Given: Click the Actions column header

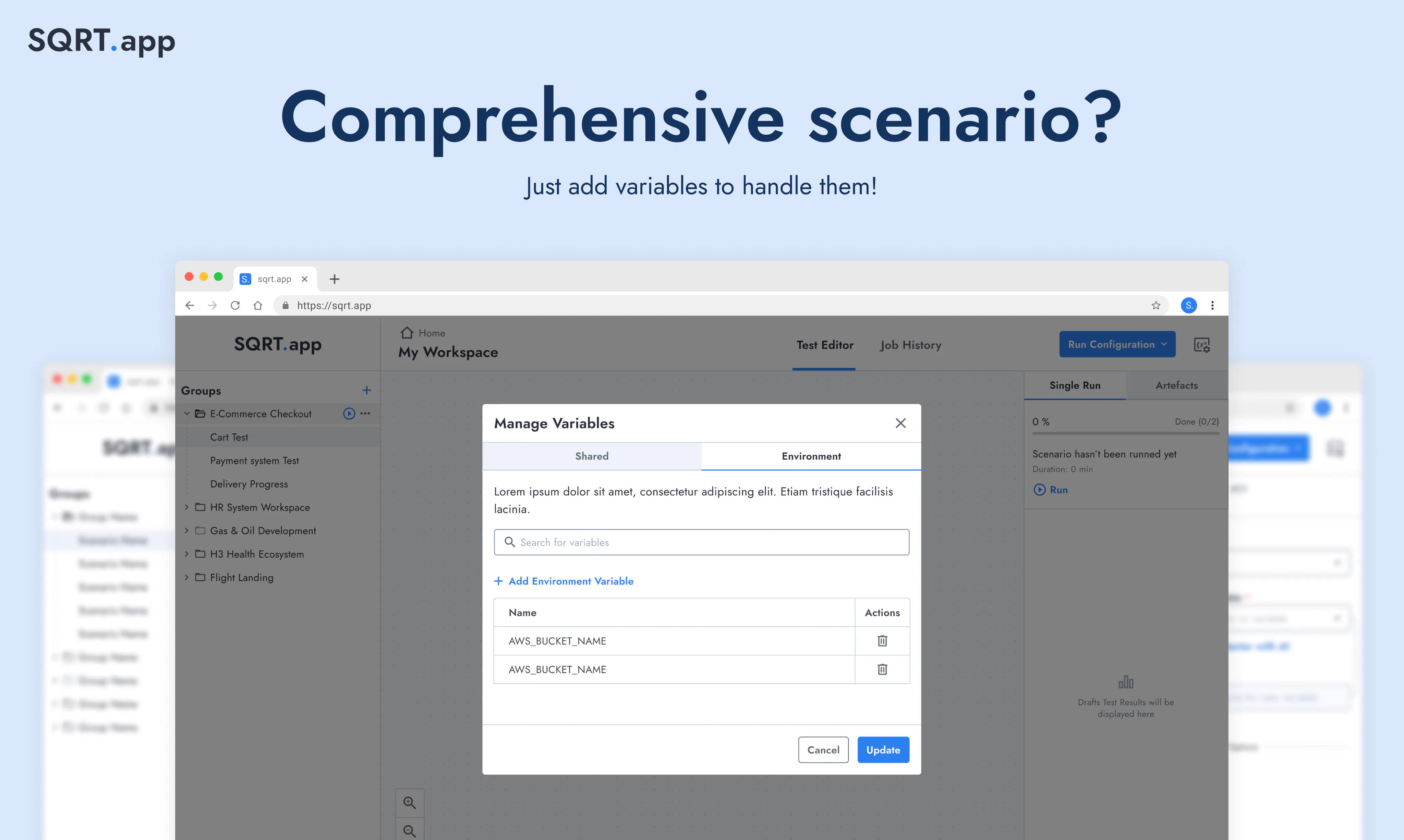Looking at the screenshot, I should coord(882,613).
